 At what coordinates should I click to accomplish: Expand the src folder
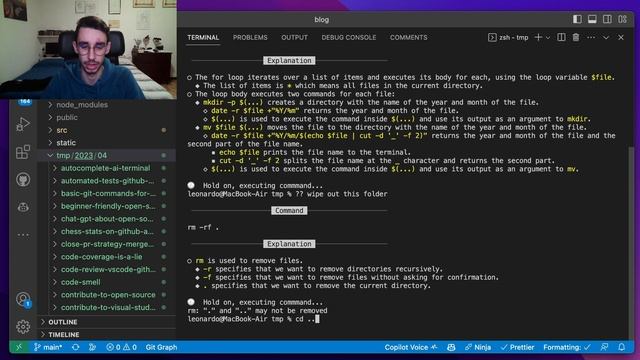[107, 130]
